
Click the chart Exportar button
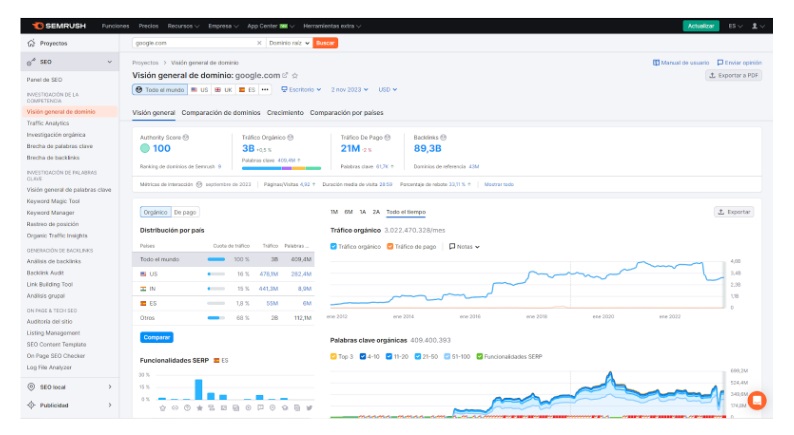click(x=734, y=212)
